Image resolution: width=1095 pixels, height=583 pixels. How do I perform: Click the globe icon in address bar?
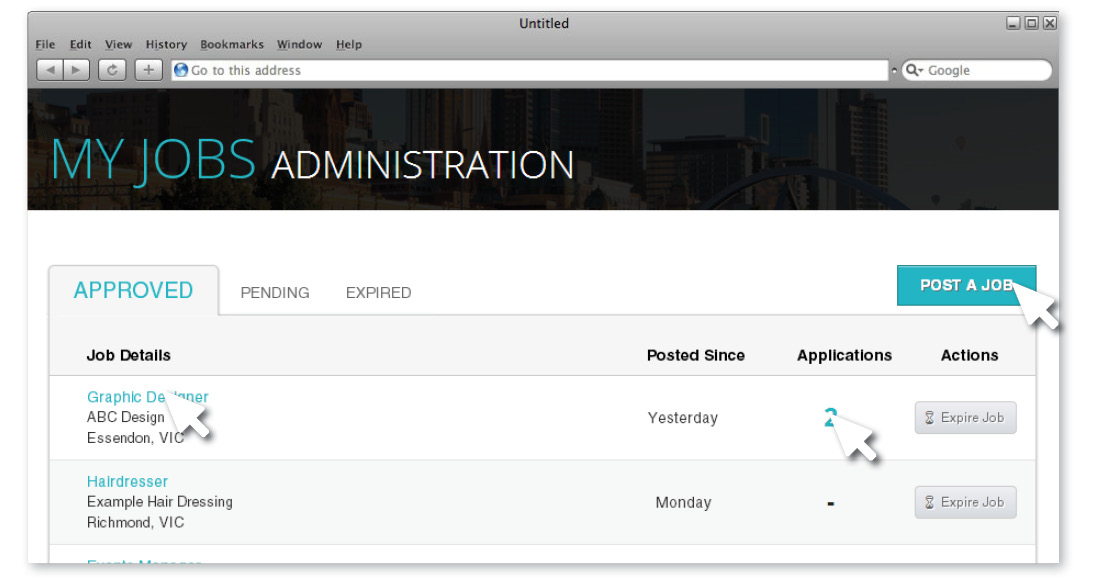point(181,70)
